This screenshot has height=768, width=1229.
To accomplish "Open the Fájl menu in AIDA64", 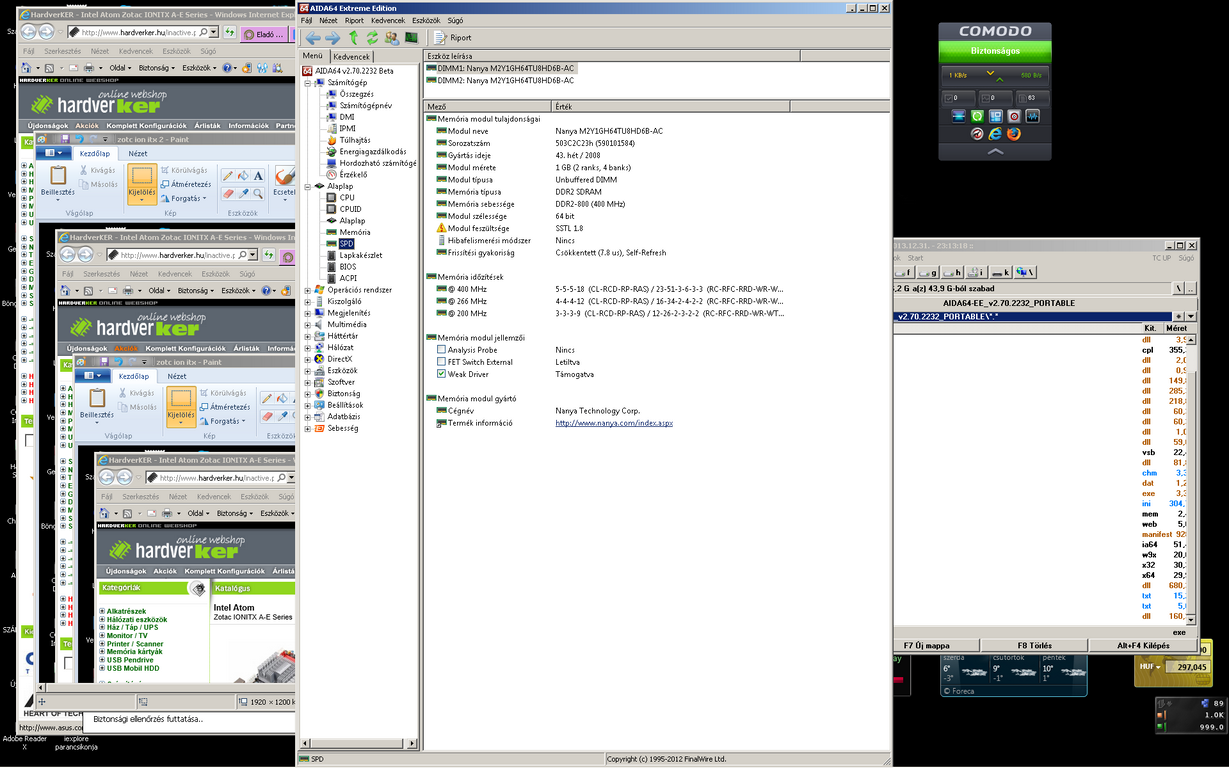I will [x=307, y=20].
